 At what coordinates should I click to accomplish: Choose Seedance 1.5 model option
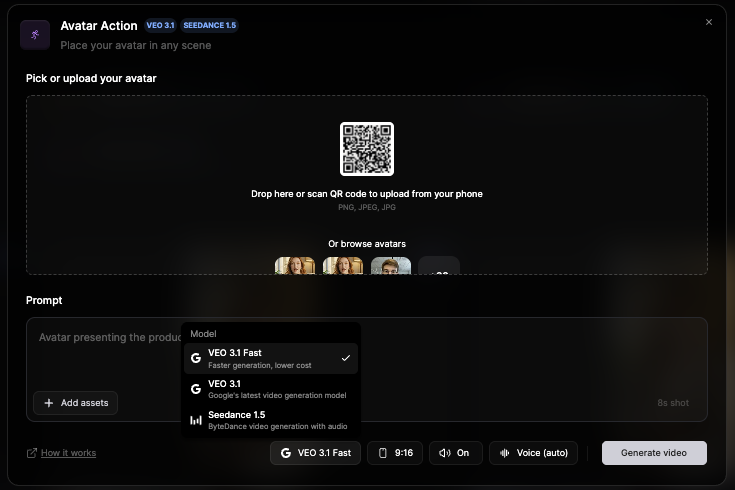click(x=271, y=420)
